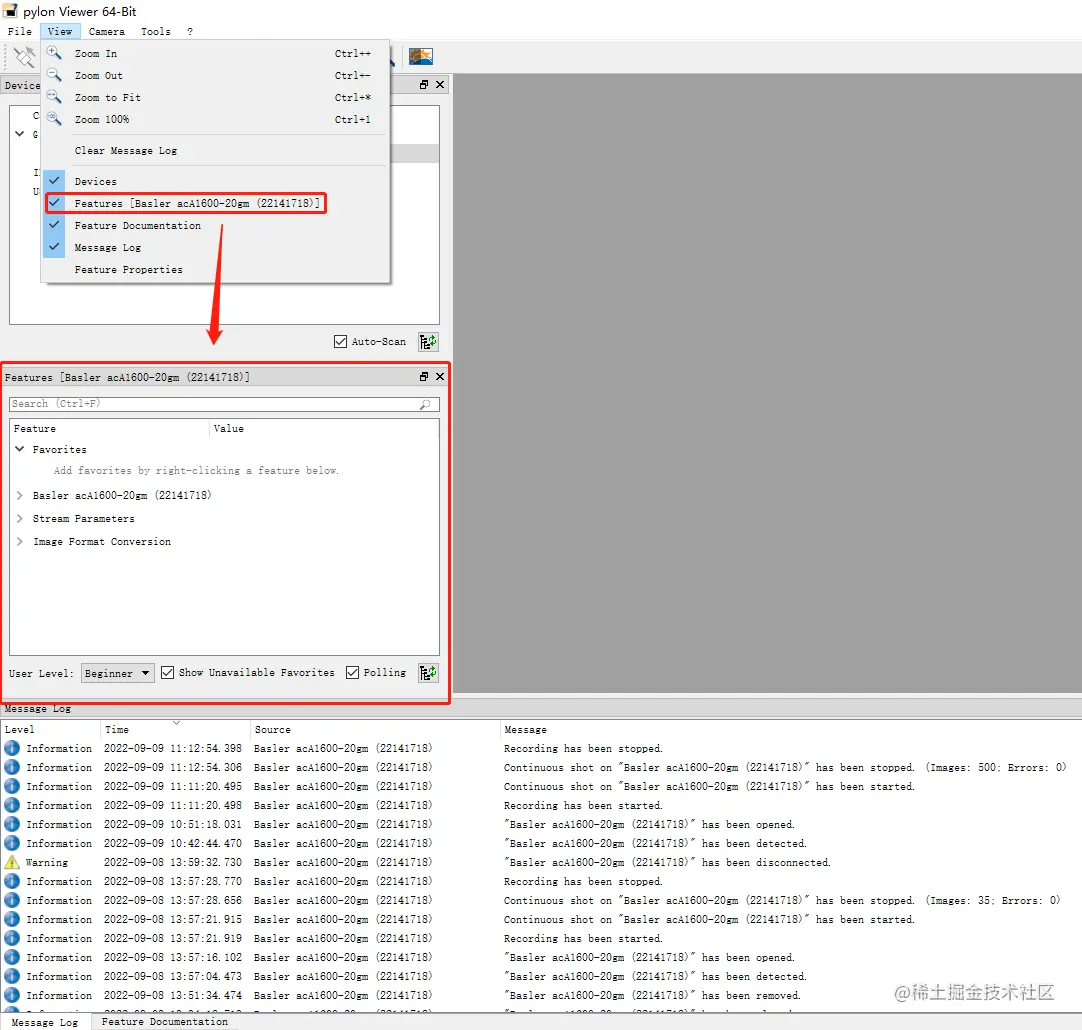Close the open View menu

(60, 31)
